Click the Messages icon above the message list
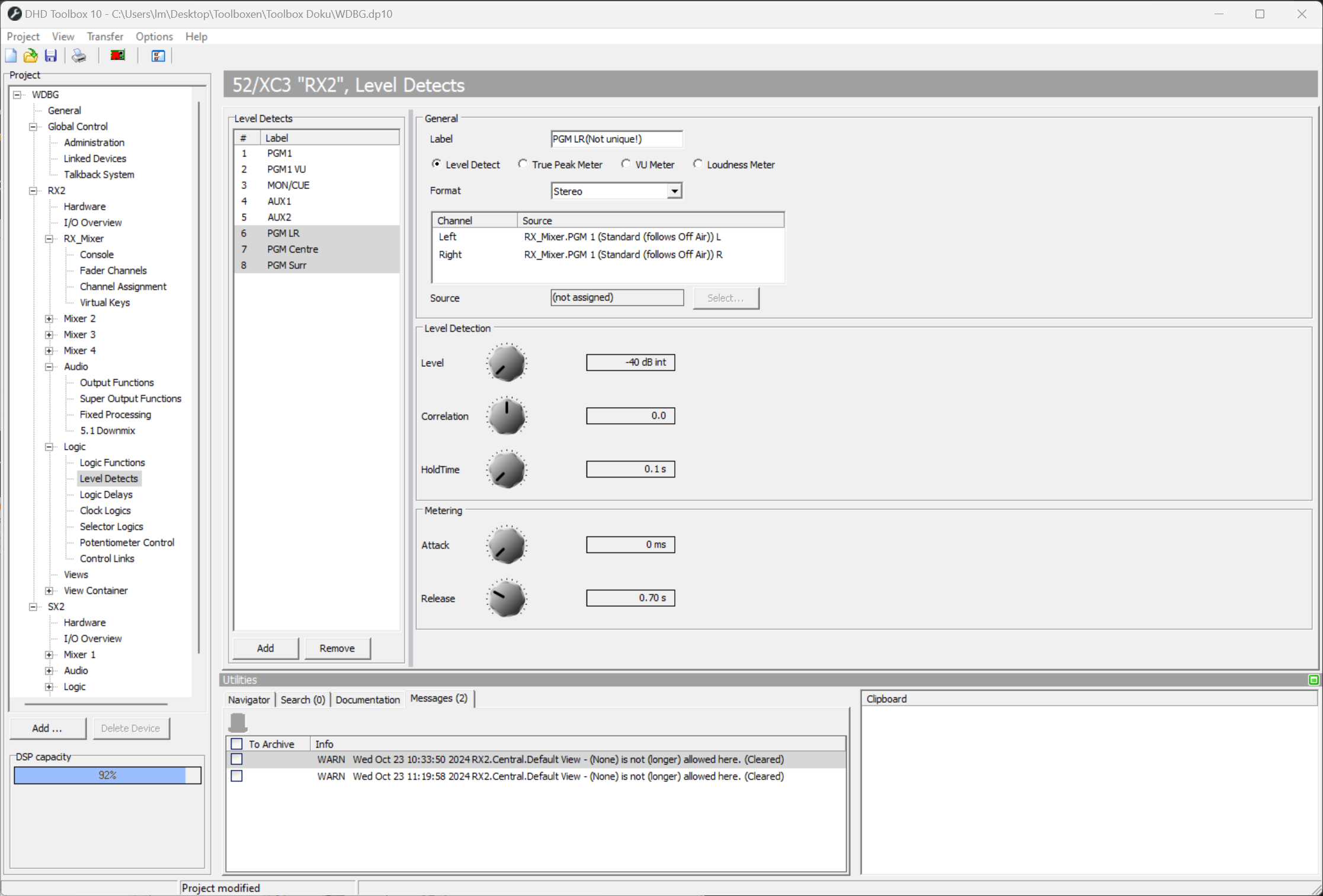The width and height of the screenshot is (1323, 896). (x=238, y=722)
